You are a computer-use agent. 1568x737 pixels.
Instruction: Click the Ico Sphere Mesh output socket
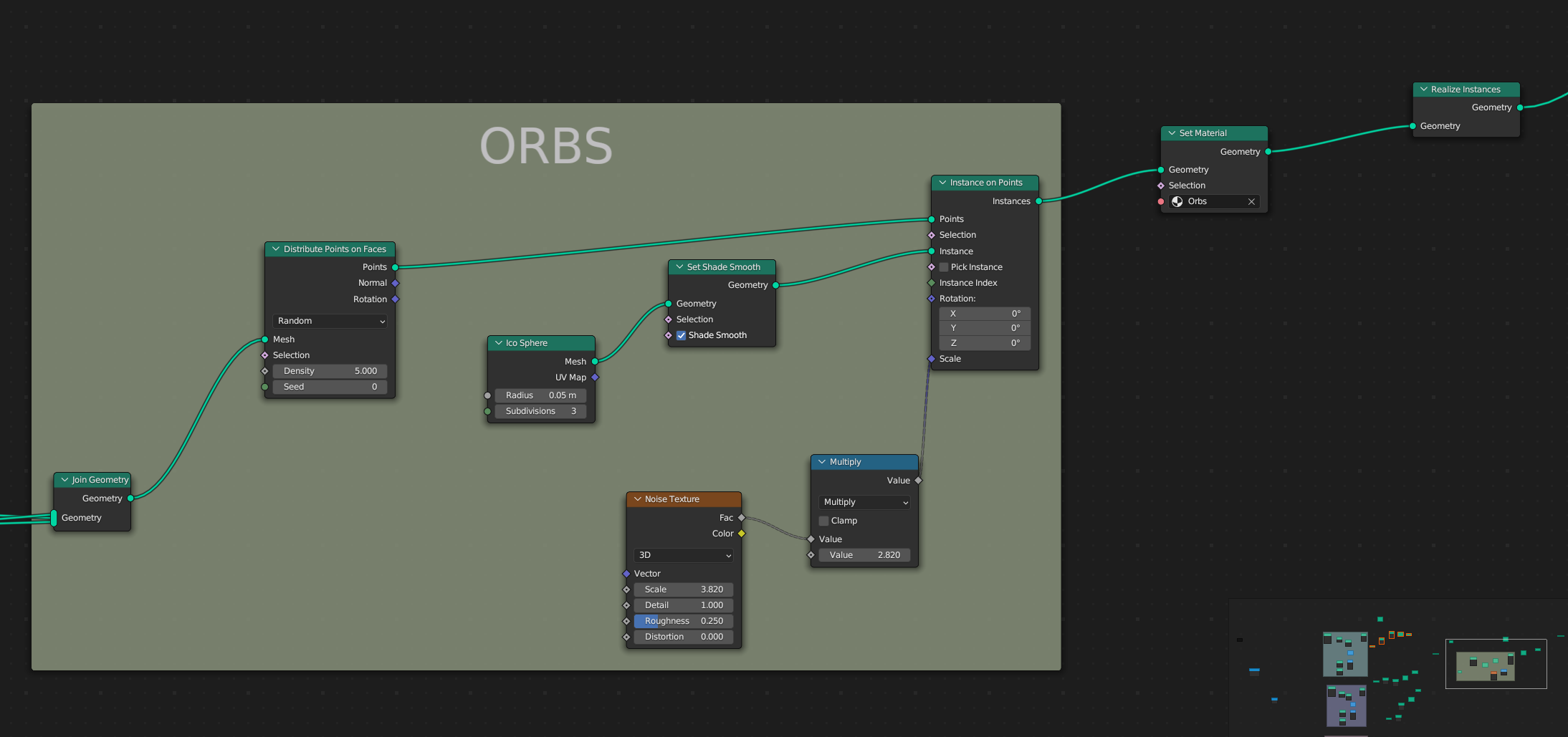595,362
